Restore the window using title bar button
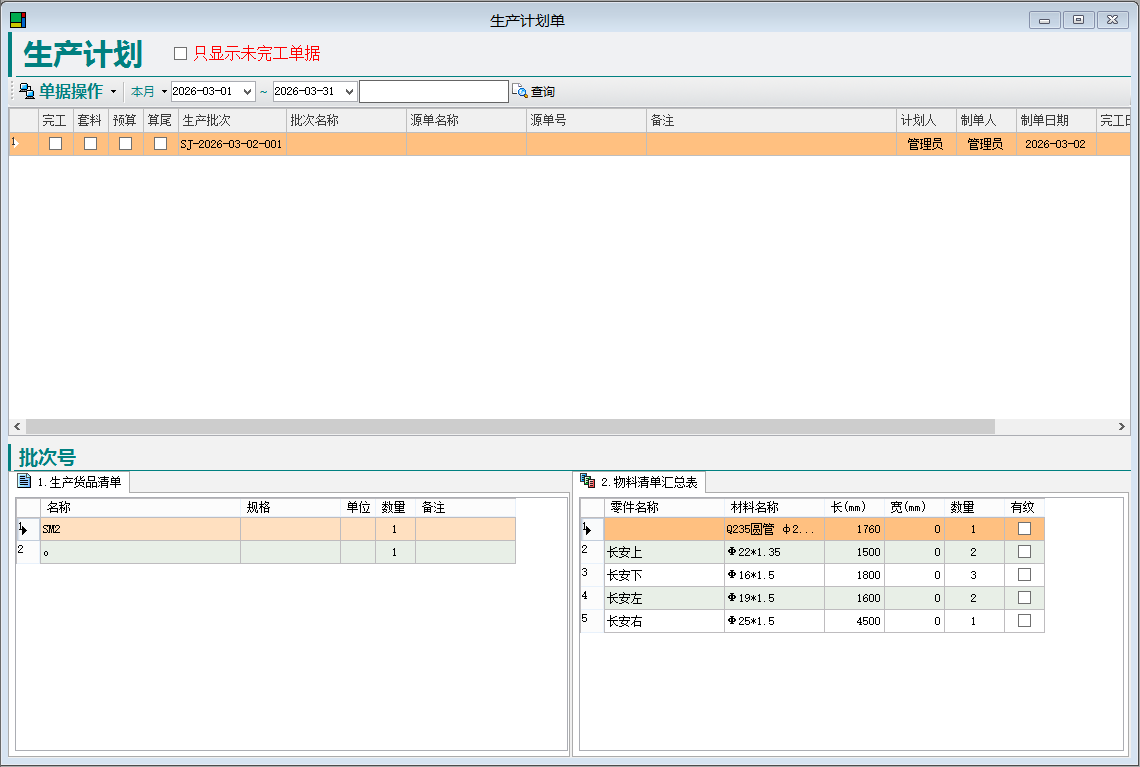Screen dimensions: 1140x767 tap(1078, 20)
